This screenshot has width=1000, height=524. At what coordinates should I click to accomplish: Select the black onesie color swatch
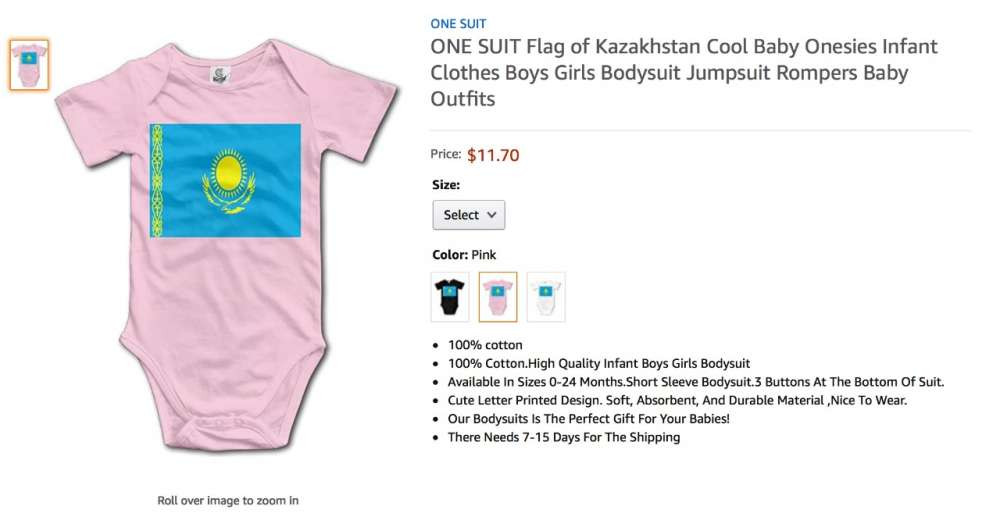(x=450, y=297)
